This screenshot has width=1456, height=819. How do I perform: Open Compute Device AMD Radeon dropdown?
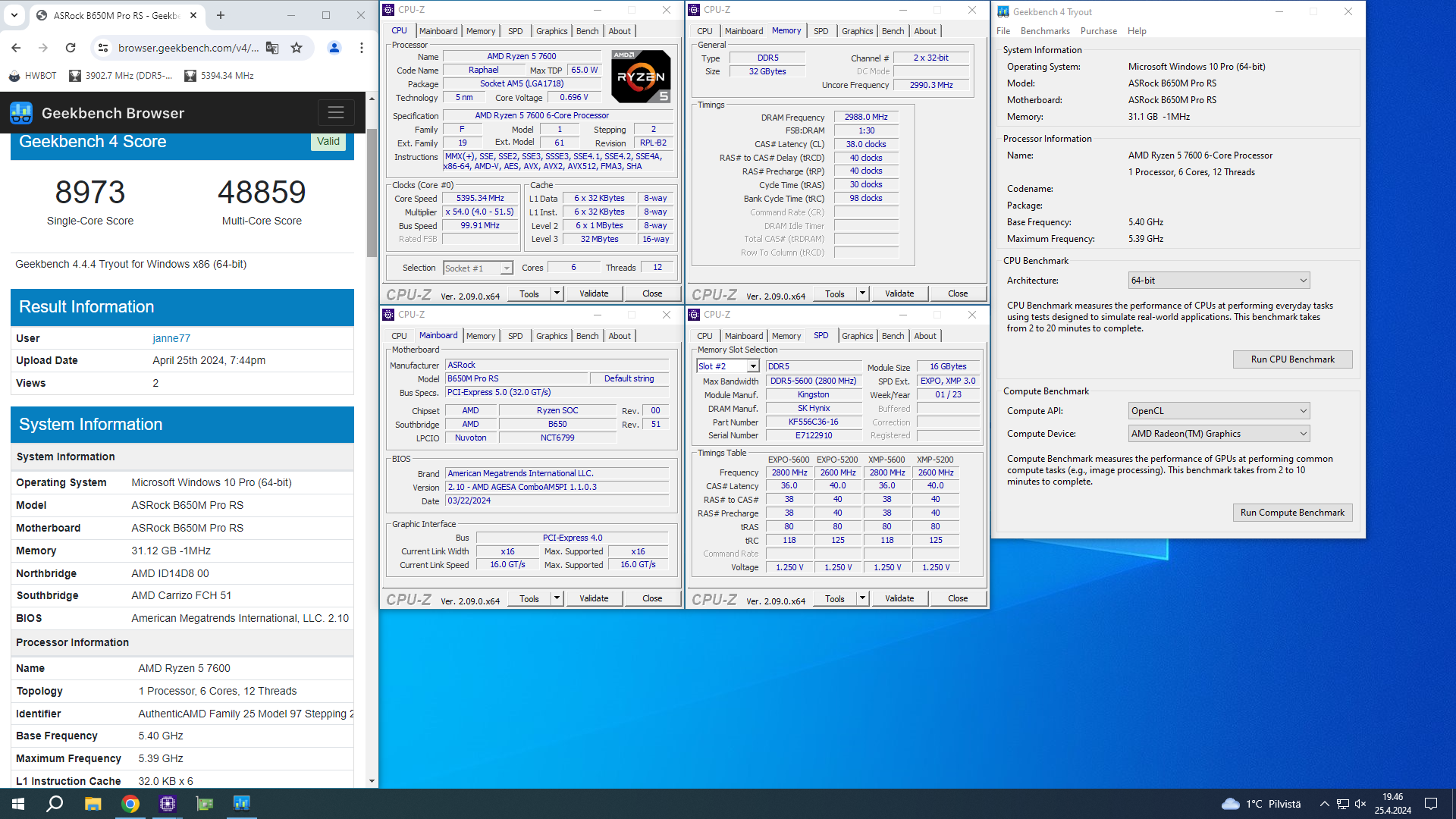[1219, 434]
